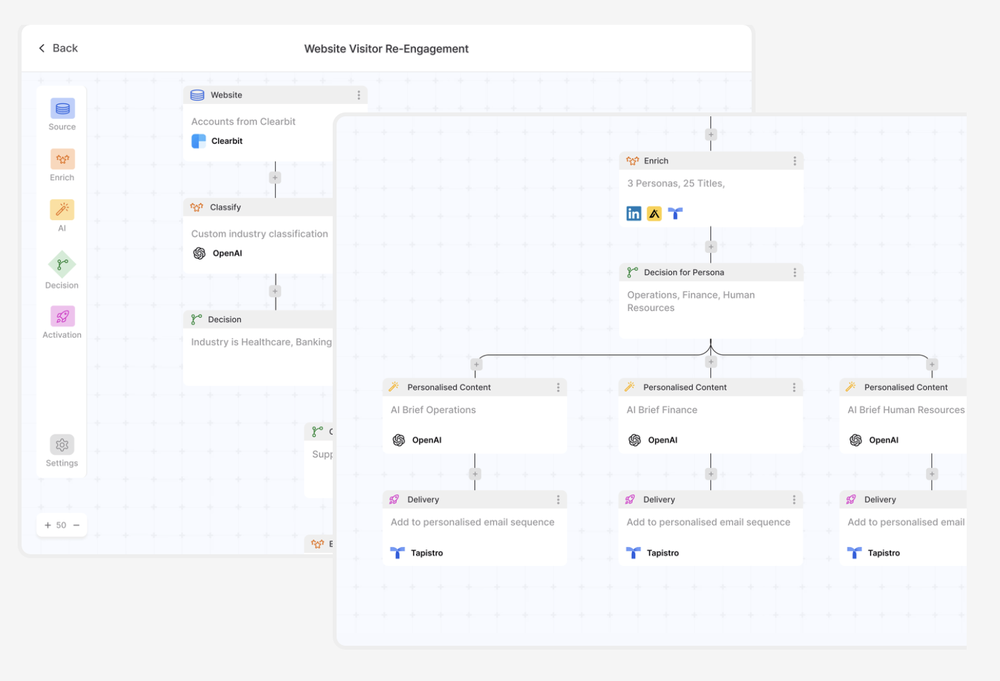The image size is (1000, 681).
Task: Add step between Classify and Decision
Action: coord(275,291)
